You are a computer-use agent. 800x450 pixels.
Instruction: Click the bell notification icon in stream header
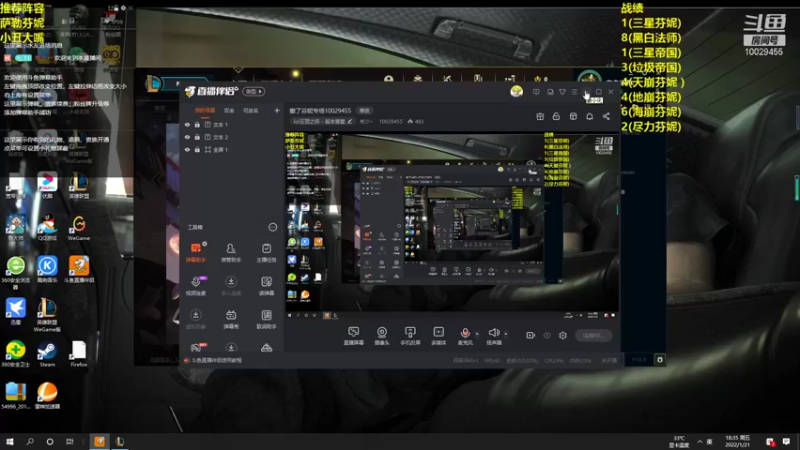point(589,116)
